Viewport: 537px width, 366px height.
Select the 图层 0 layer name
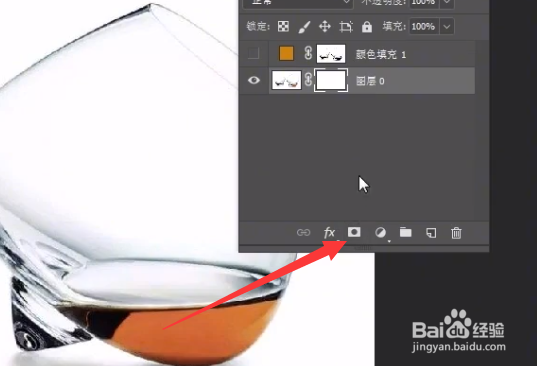(x=370, y=81)
